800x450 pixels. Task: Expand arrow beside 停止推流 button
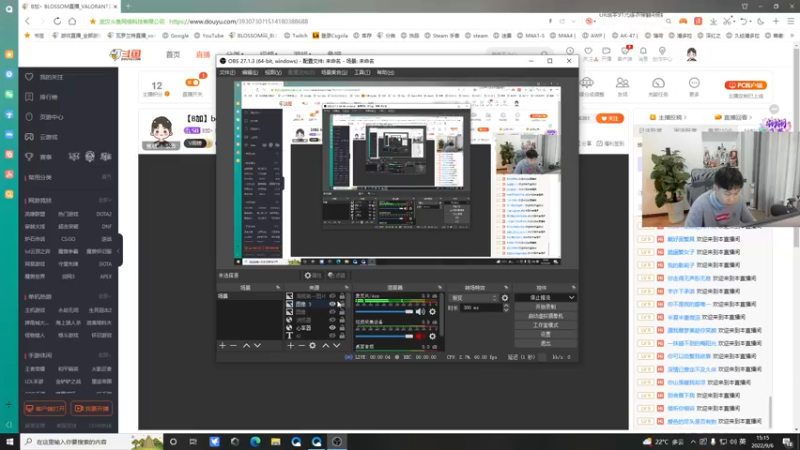coord(571,297)
